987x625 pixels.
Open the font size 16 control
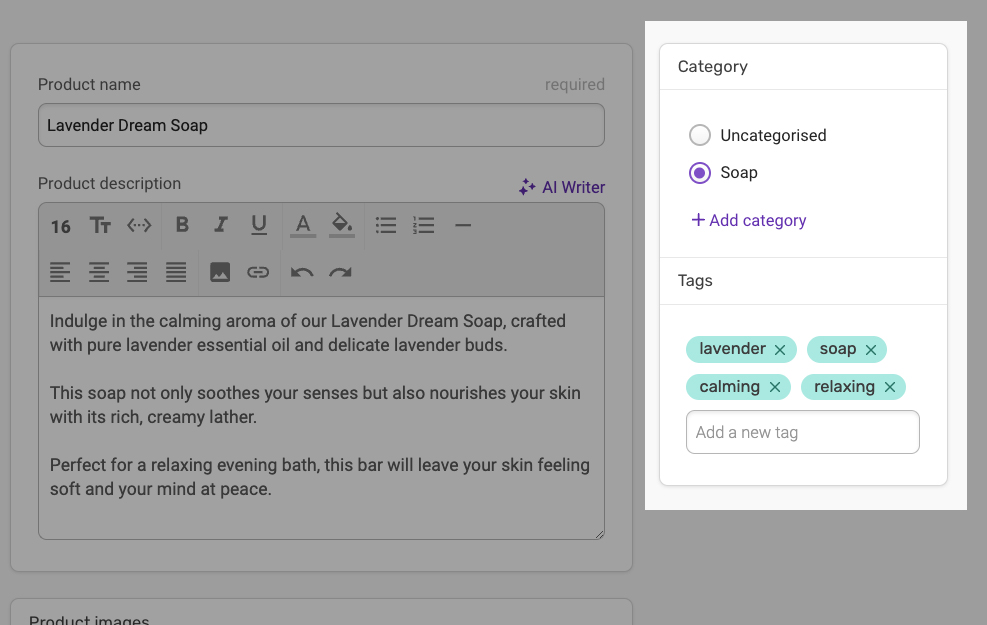(x=60, y=226)
